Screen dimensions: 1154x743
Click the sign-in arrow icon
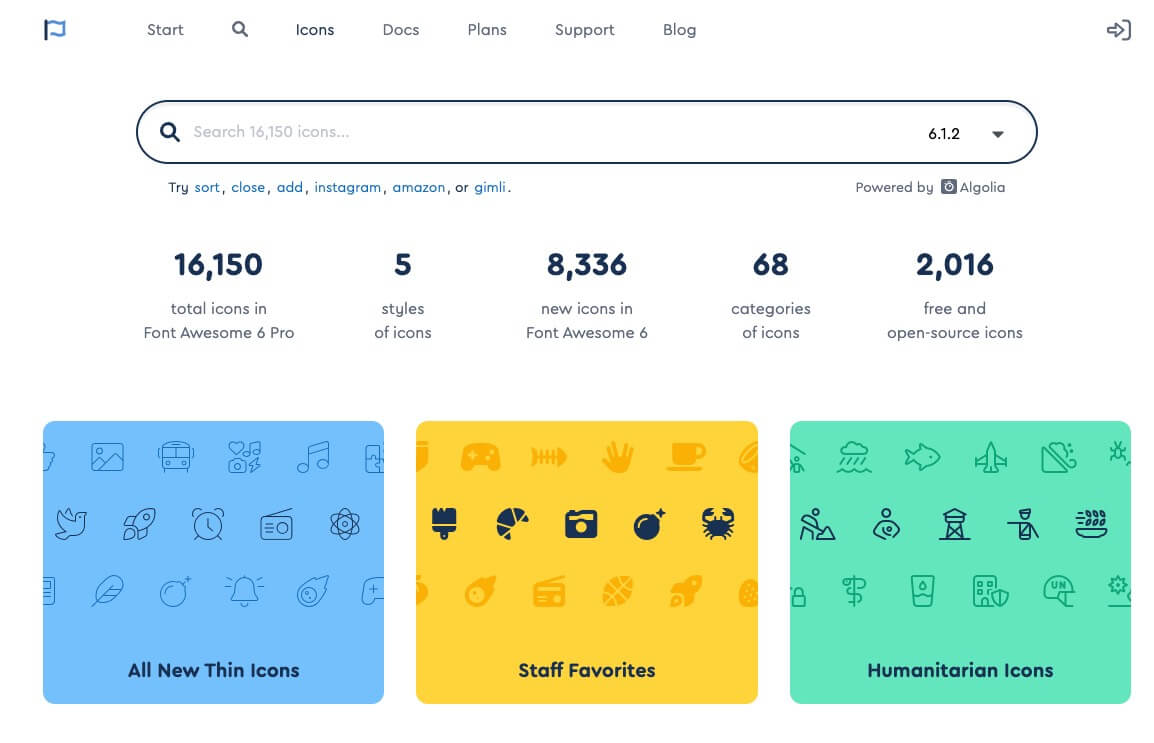1119,30
